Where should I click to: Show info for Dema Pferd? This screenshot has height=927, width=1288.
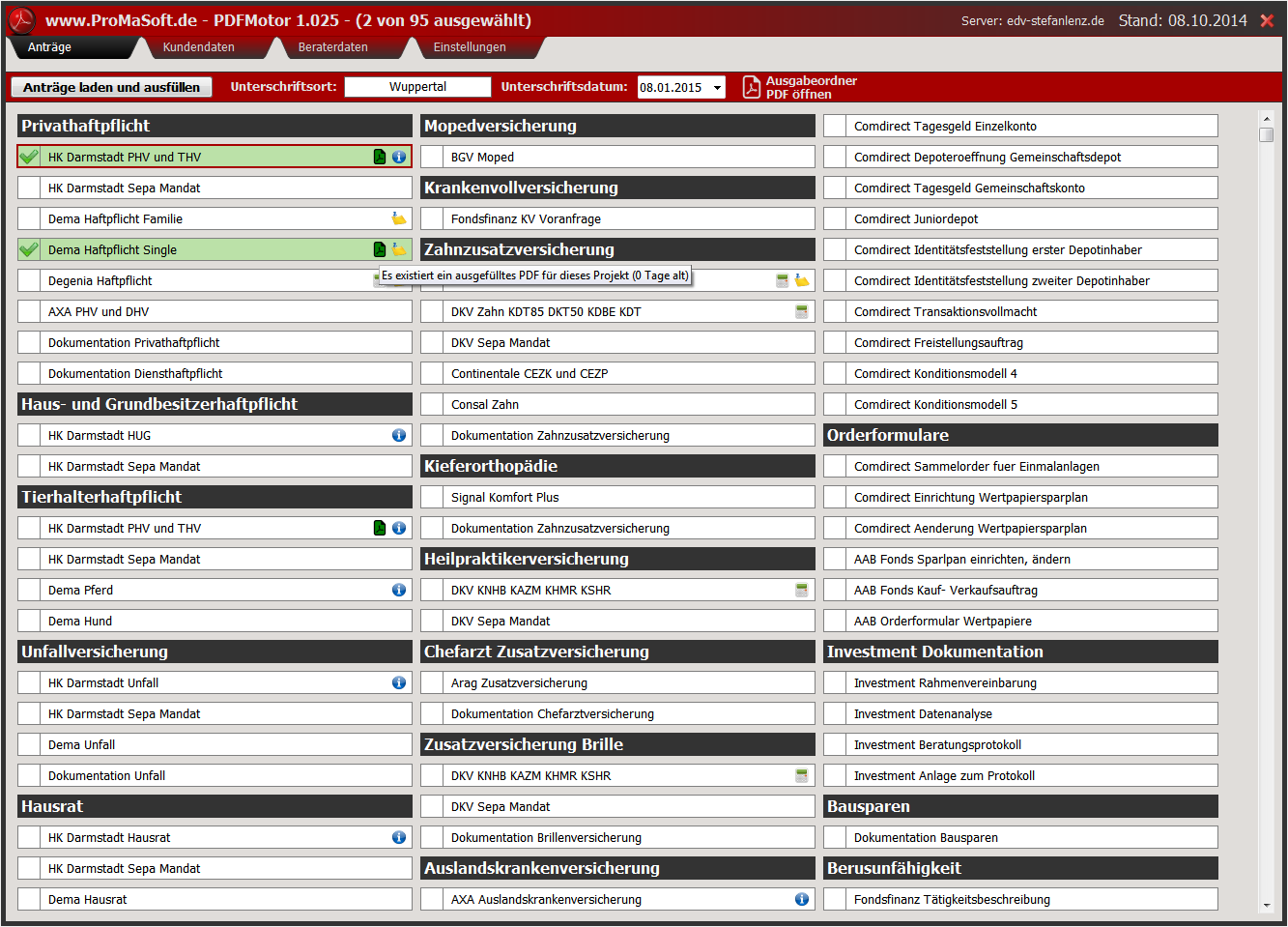point(399,590)
